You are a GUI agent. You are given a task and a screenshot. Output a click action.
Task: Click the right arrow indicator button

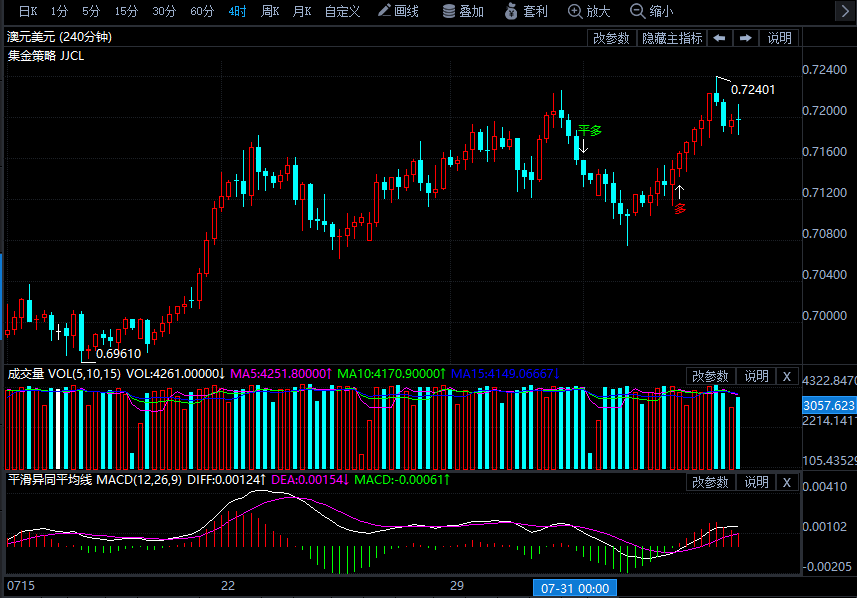click(745, 38)
